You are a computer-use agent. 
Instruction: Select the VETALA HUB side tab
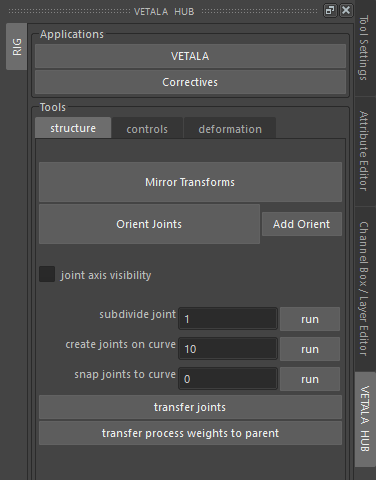(x=365, y=419)
